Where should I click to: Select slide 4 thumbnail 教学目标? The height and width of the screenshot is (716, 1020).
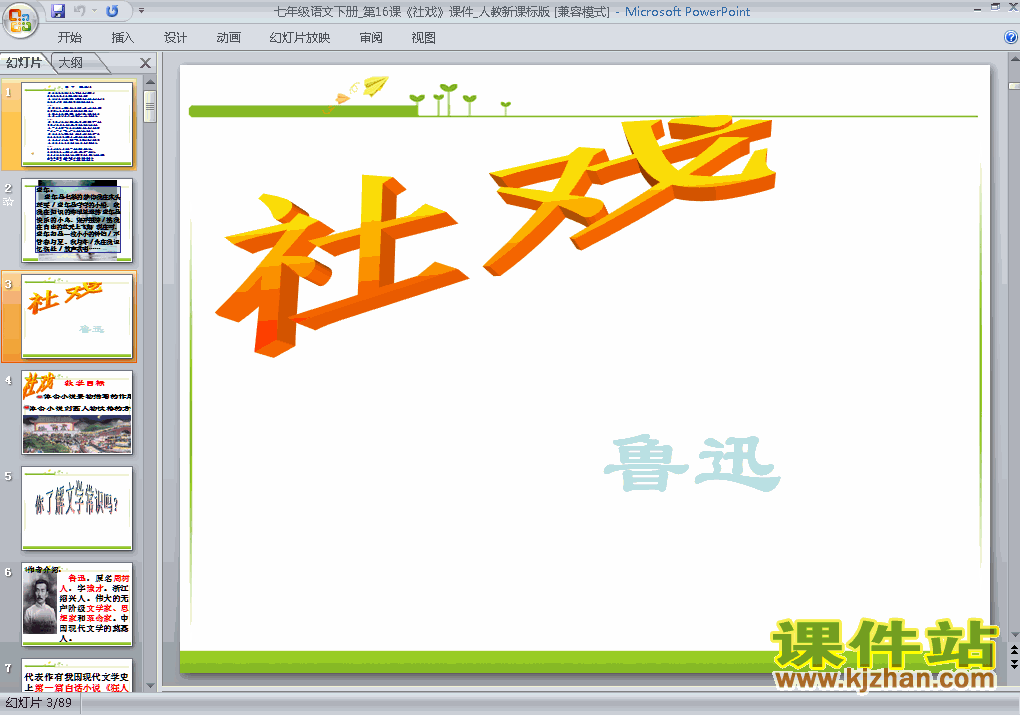point(77,412)
